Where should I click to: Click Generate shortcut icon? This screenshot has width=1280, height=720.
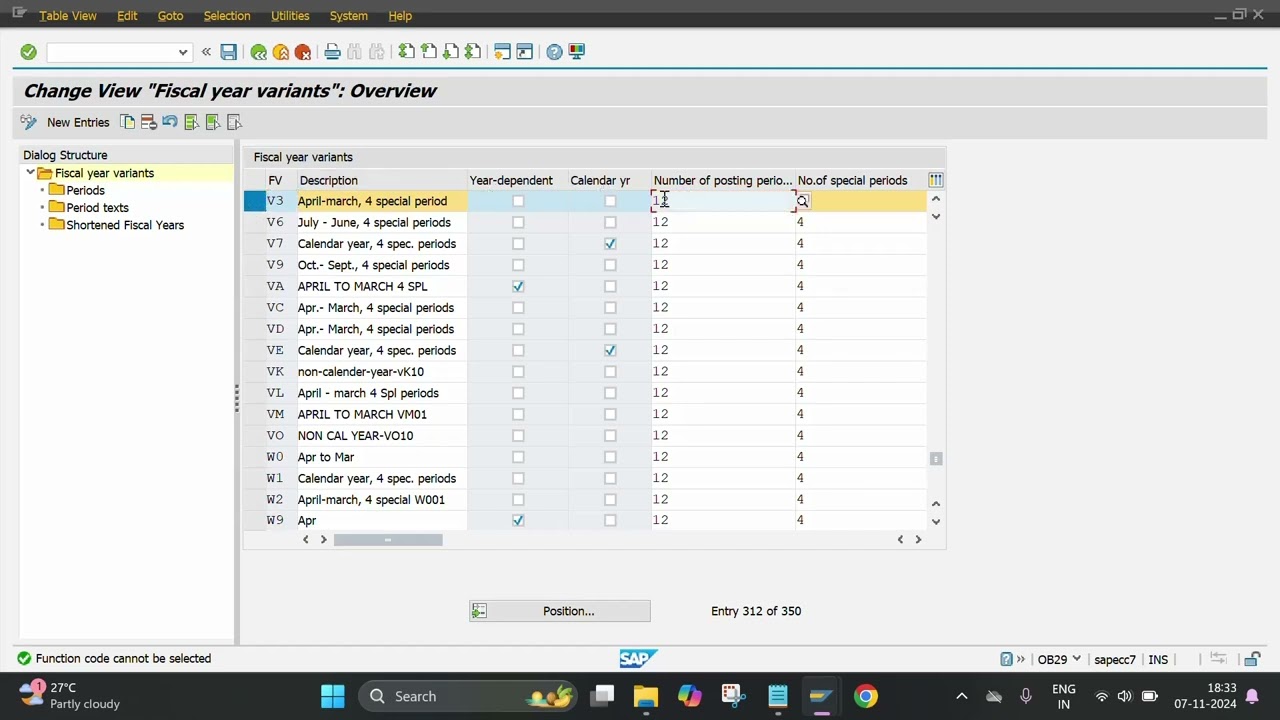pos(524,52)
